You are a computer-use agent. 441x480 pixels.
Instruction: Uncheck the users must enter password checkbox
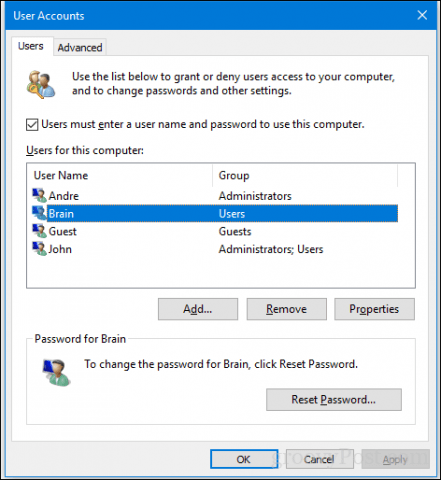(32, 125)
